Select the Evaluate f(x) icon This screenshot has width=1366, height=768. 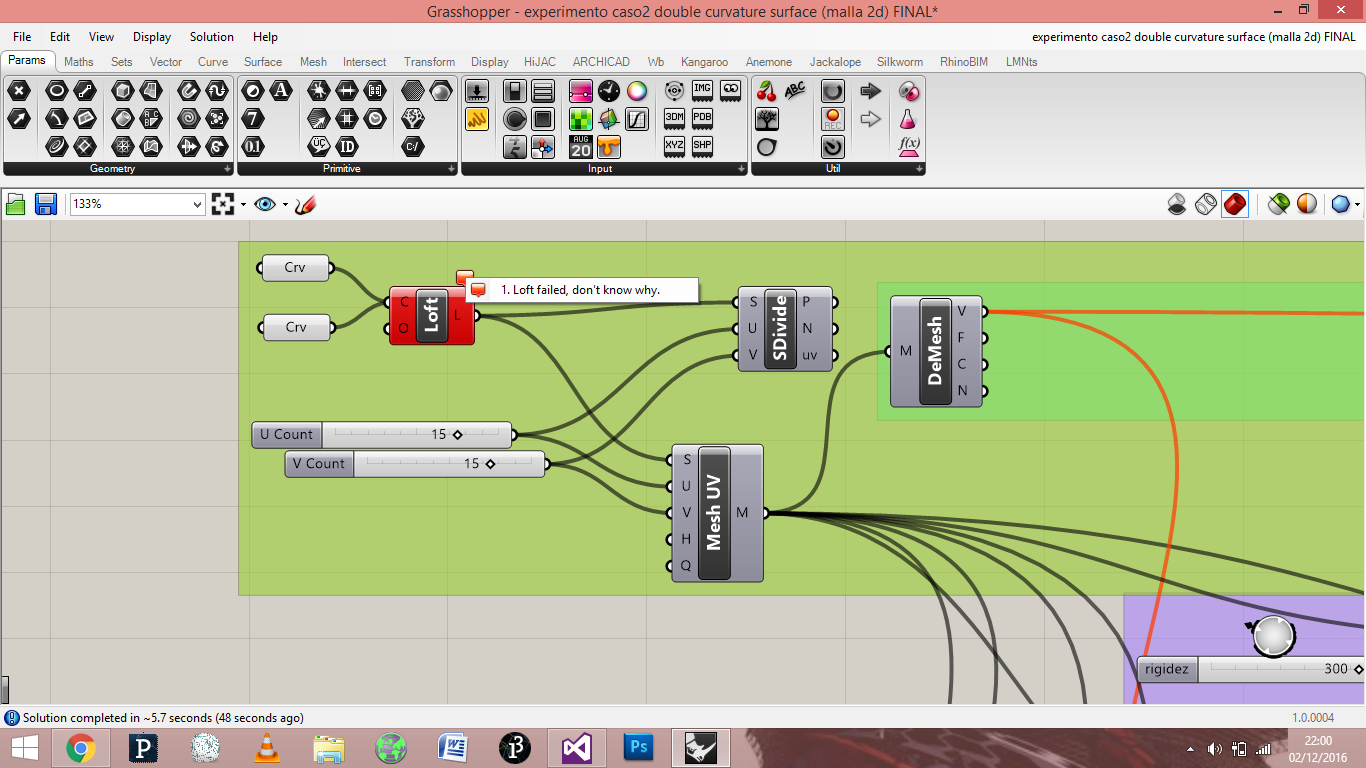909,147
